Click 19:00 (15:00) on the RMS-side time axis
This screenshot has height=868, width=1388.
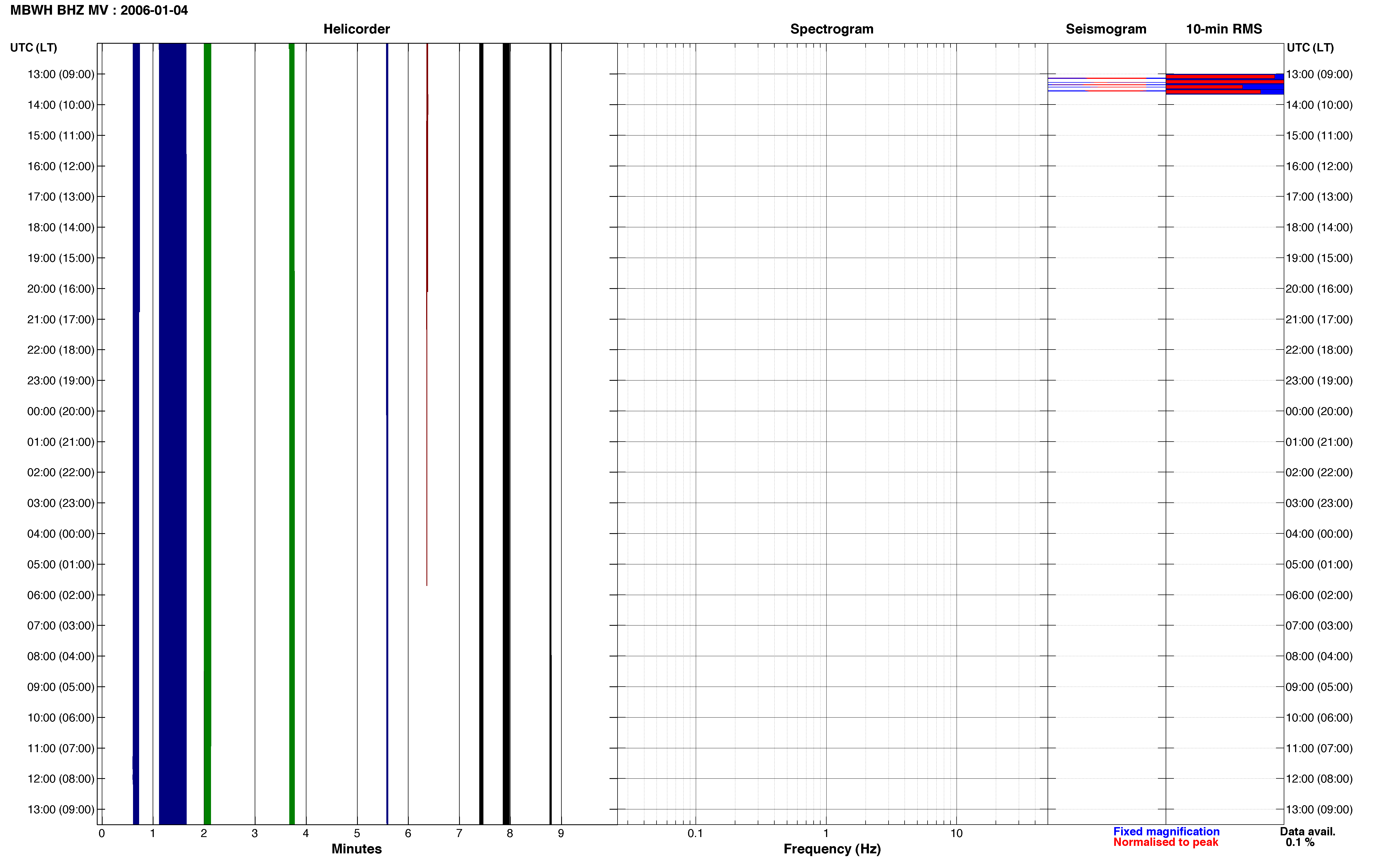[x=1319, y=258]
